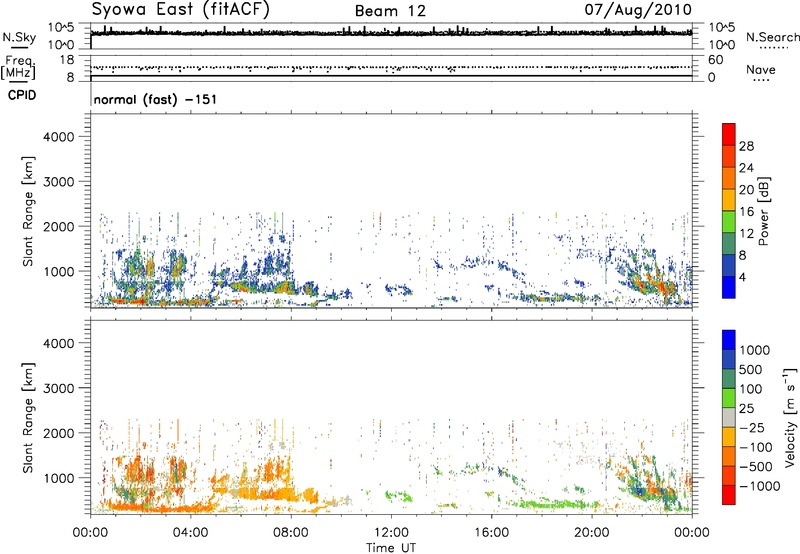Click the "Power [dB]" colorbar title
This screenshot has height=554, width=800.
coord(764,211)
